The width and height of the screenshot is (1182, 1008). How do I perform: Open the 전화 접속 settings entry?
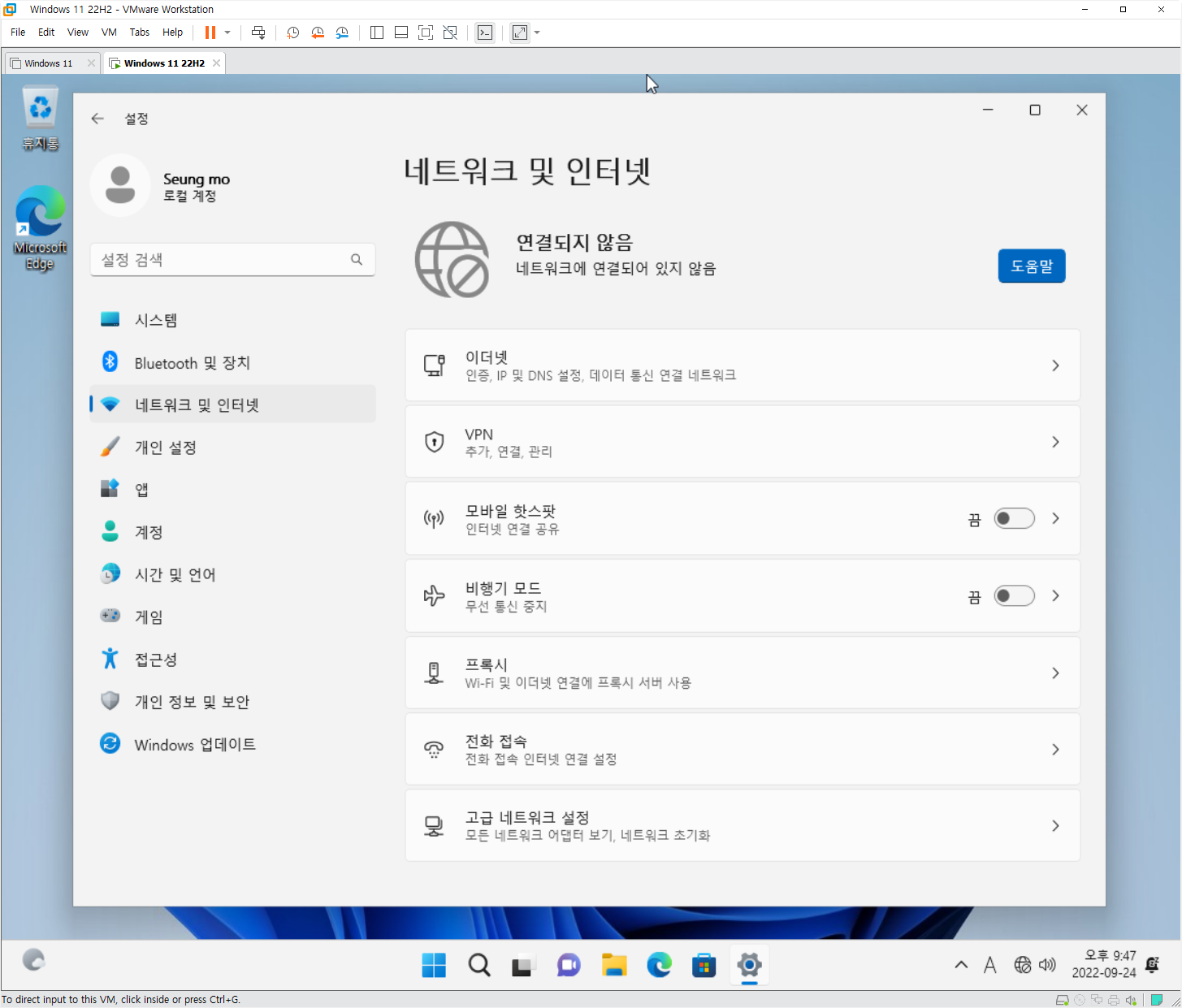coord(743,749)
